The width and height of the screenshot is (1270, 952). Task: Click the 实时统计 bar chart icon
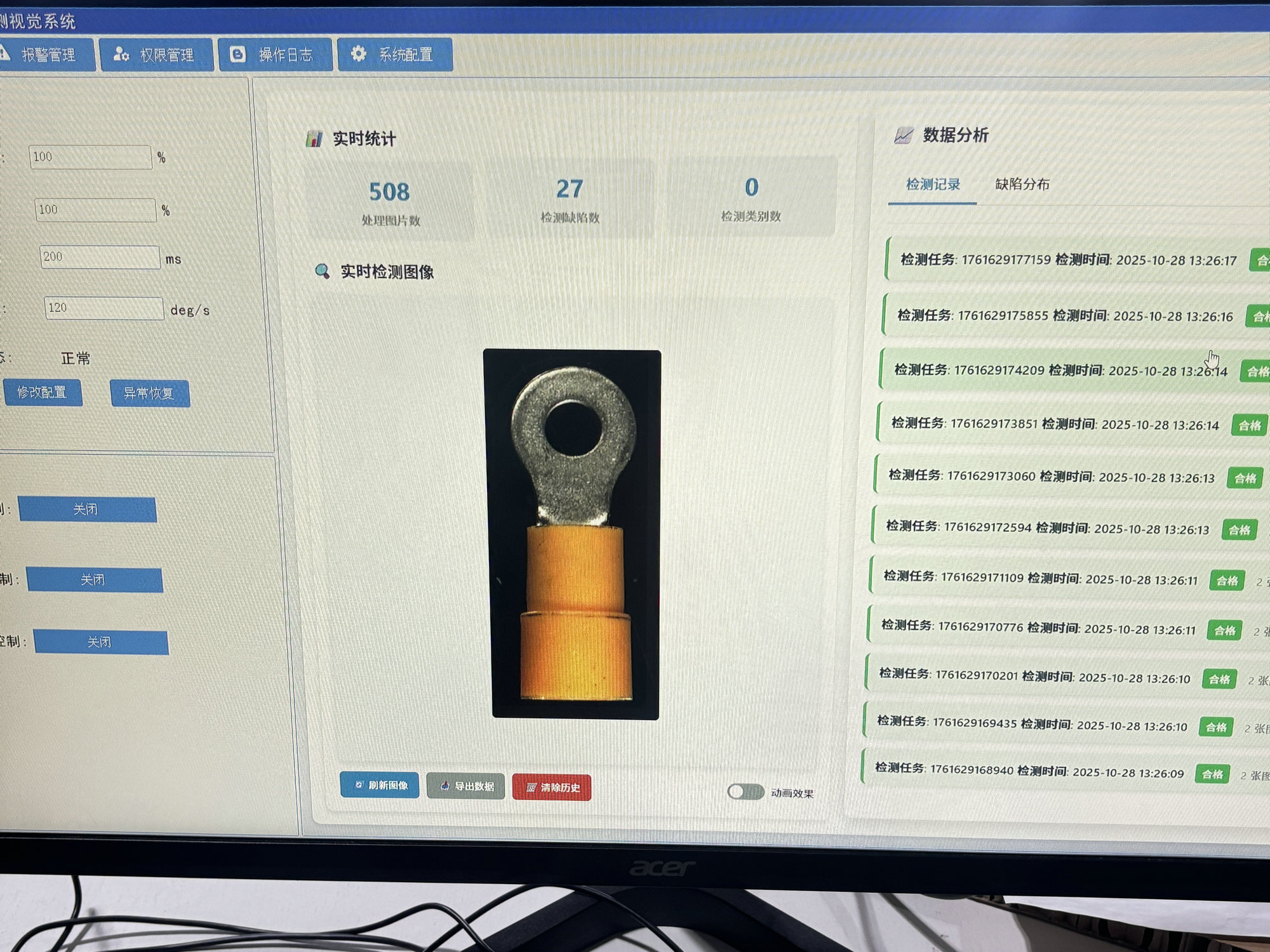[314, 138]
